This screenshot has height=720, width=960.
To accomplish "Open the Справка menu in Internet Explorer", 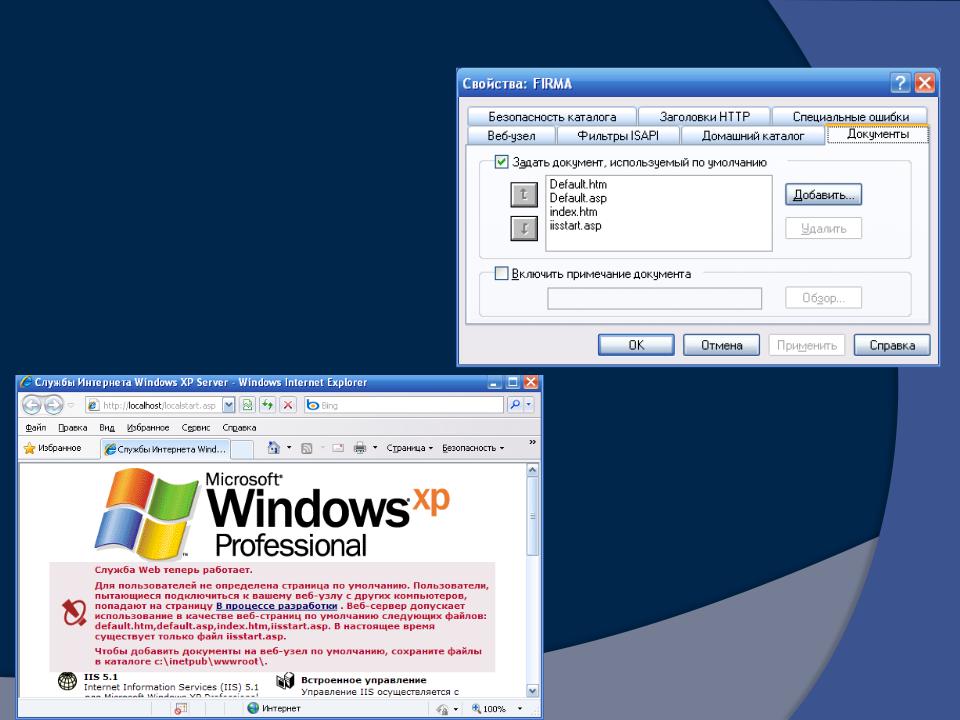I will click(x=239, y=427).
